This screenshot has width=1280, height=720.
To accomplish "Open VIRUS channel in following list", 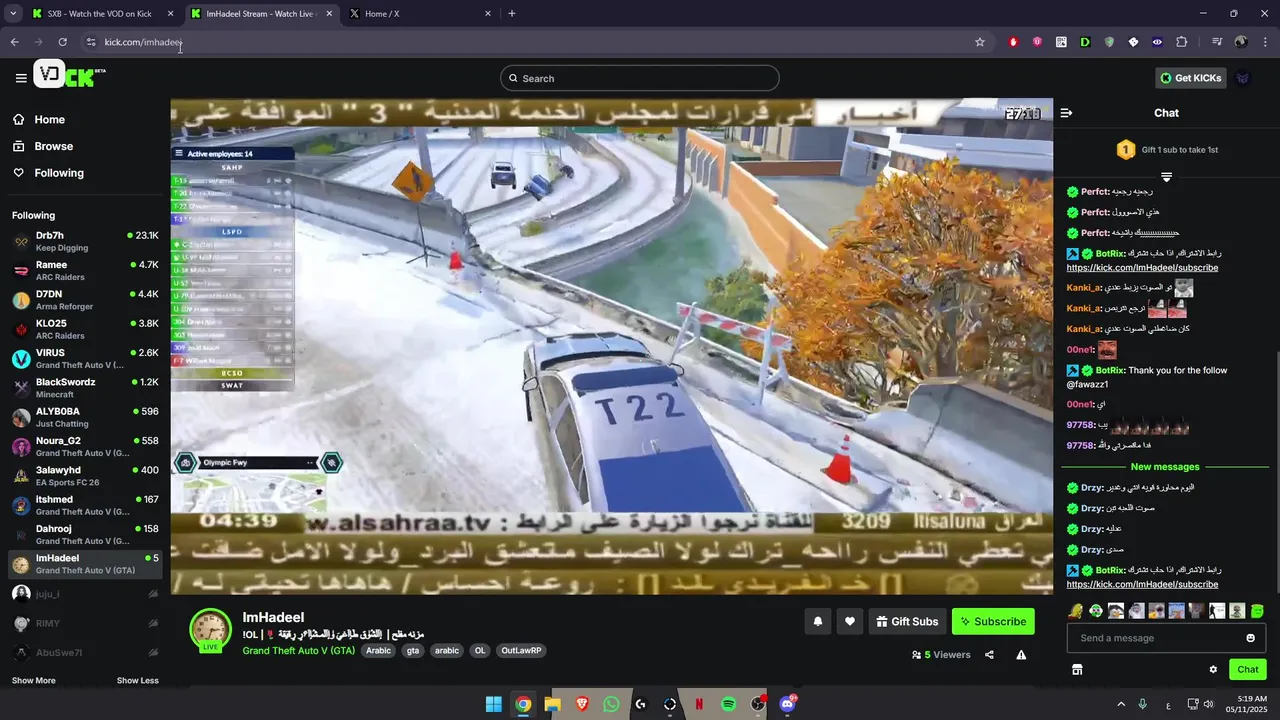I will click(85, 358).
